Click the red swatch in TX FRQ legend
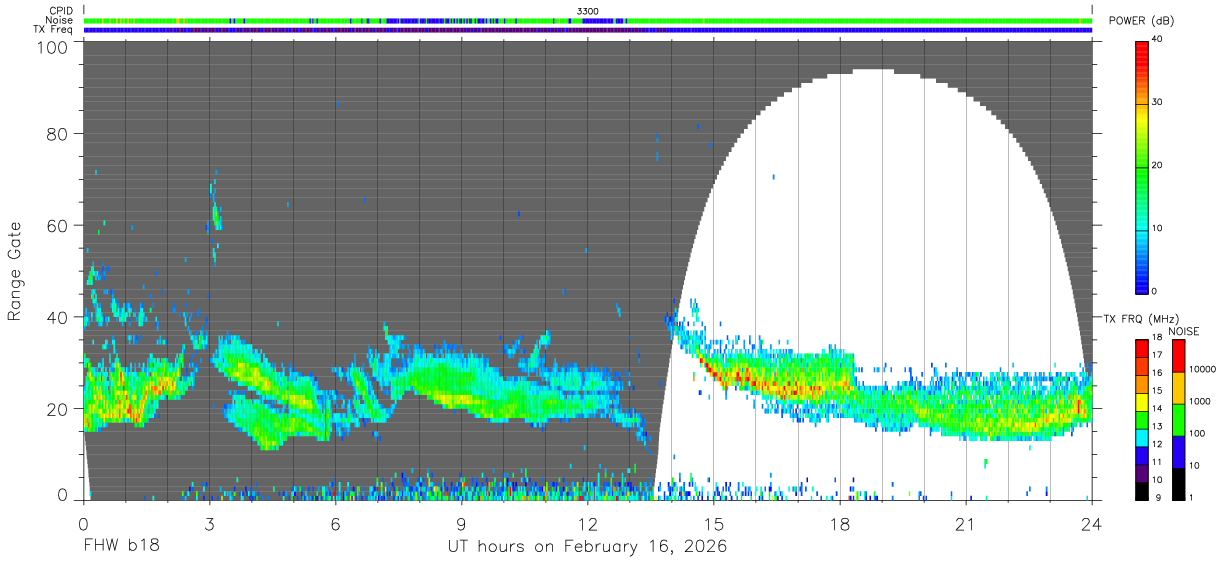This screenshot has height=567, width=1228. 1142,349
